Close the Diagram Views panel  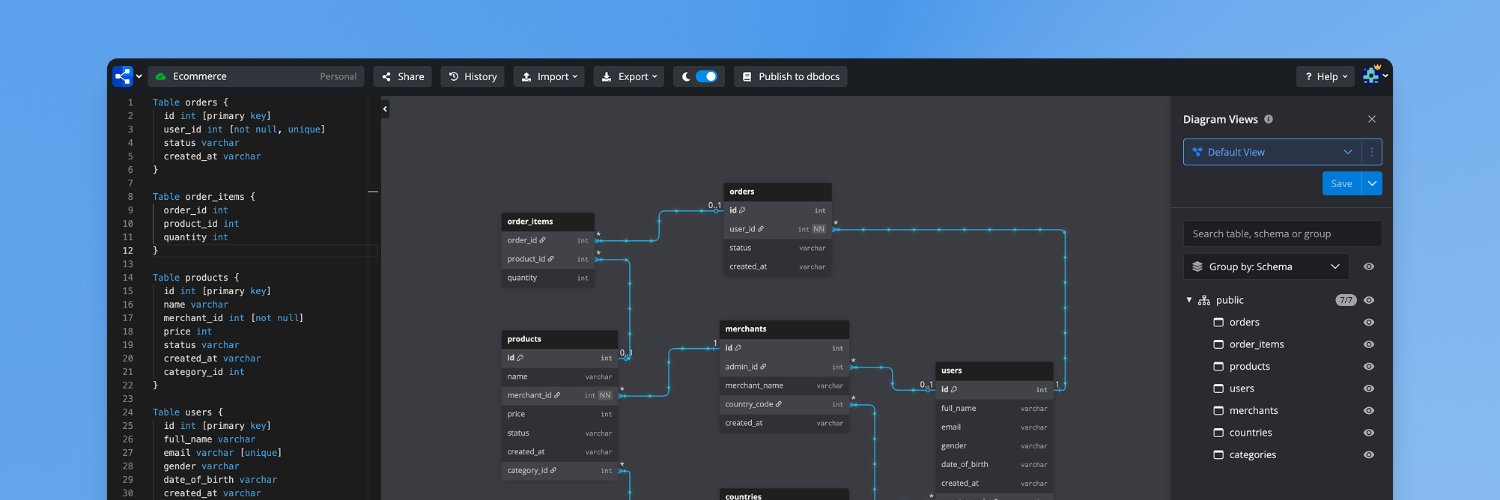click(1372, 119)
